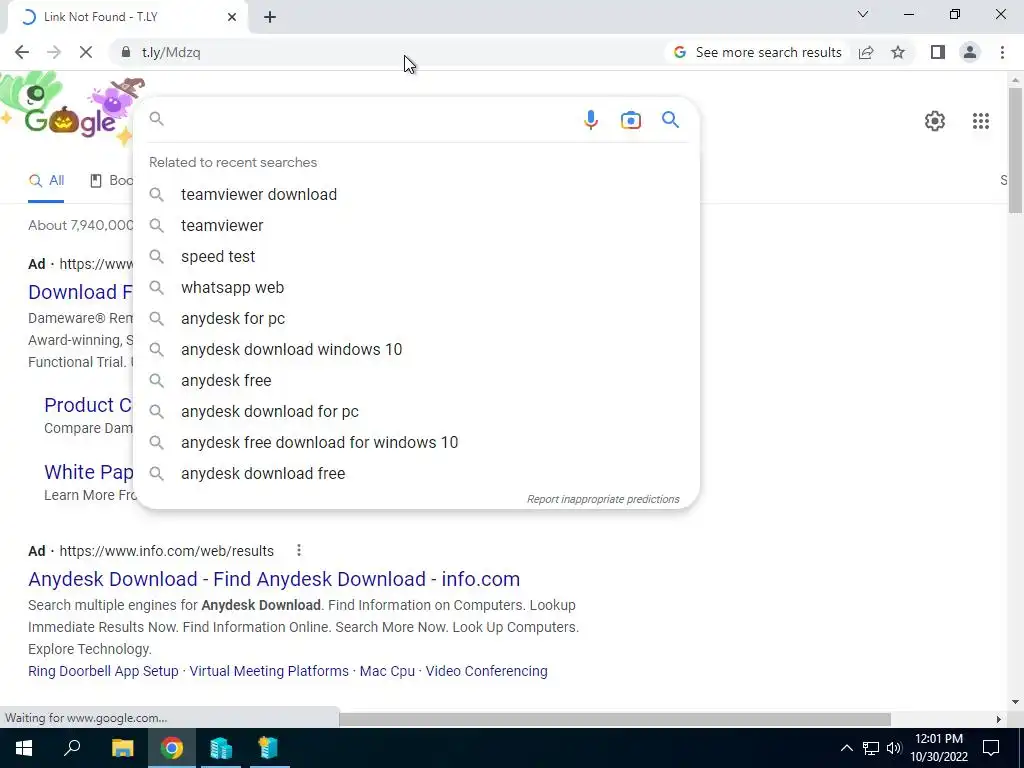Open the Windows Start menu
Viewport: 1024px width, 768px height.
tap(24, 748)
